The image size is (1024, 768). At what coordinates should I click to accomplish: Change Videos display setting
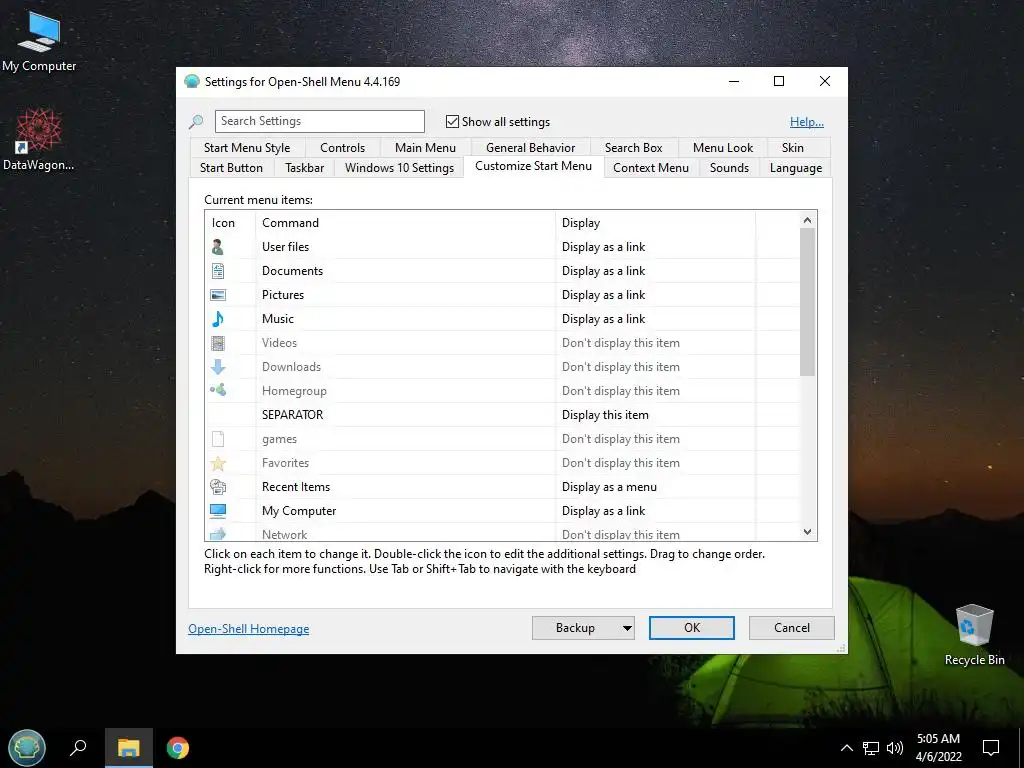coord(620,343)
